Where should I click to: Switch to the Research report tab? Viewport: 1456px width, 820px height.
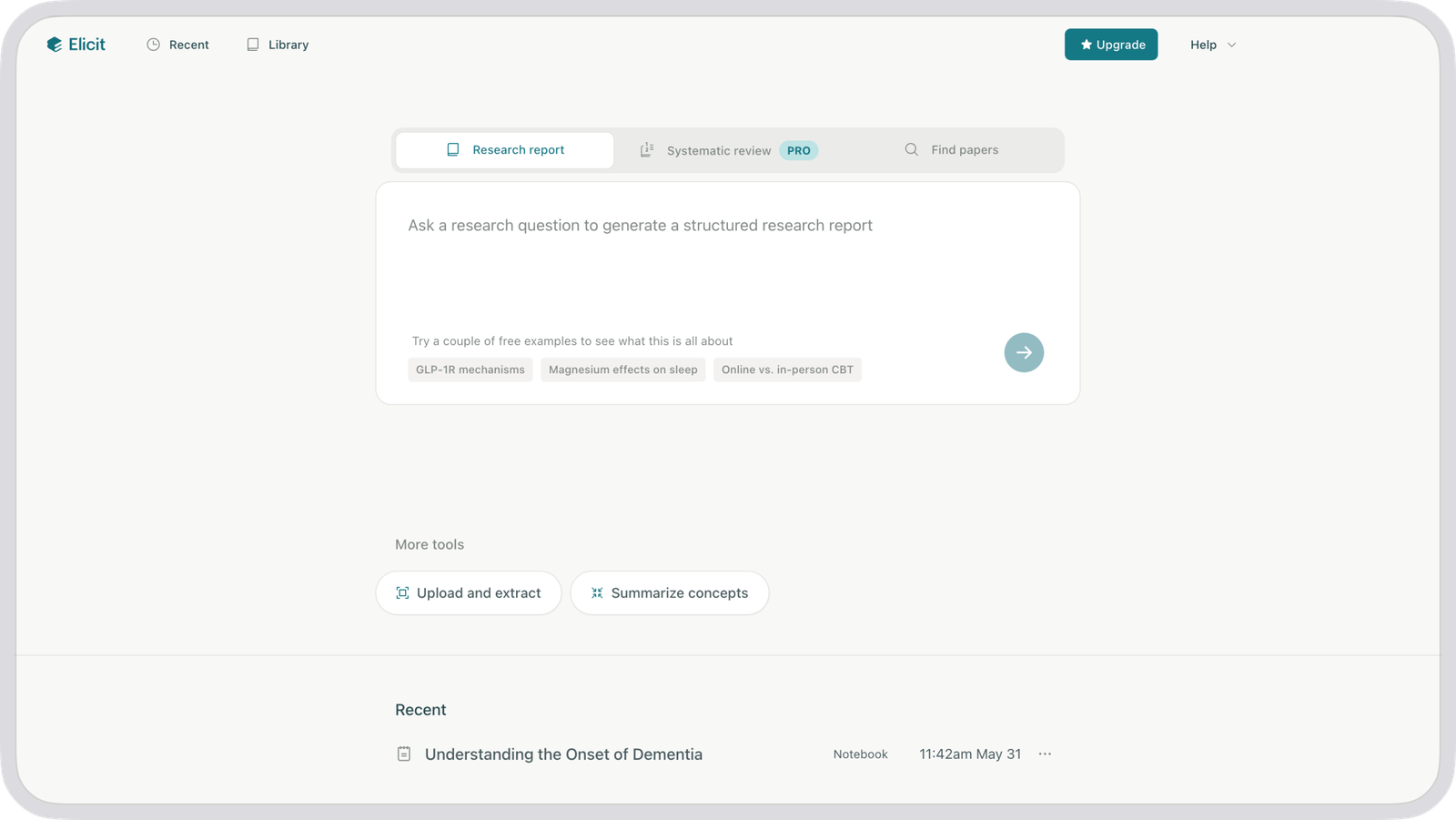505,150
